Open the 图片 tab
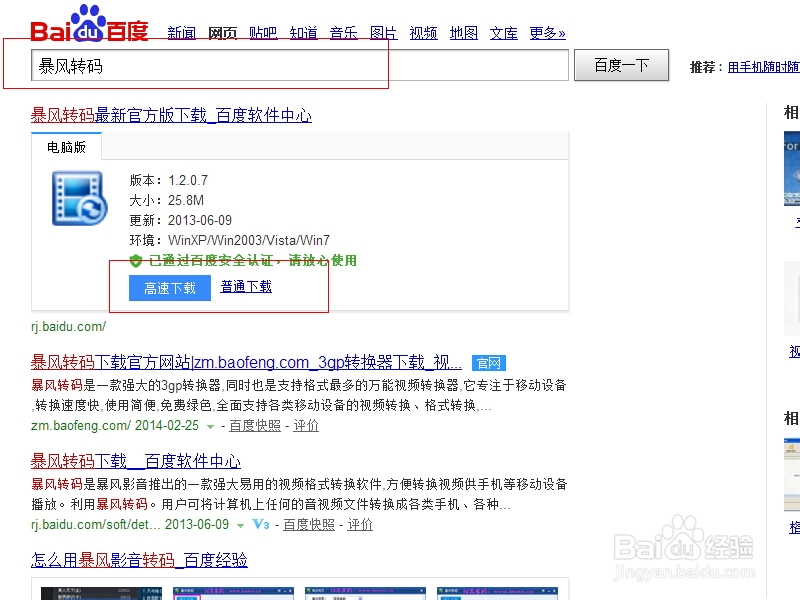Viewport: 800px width, 600px height. pos(383,33)
